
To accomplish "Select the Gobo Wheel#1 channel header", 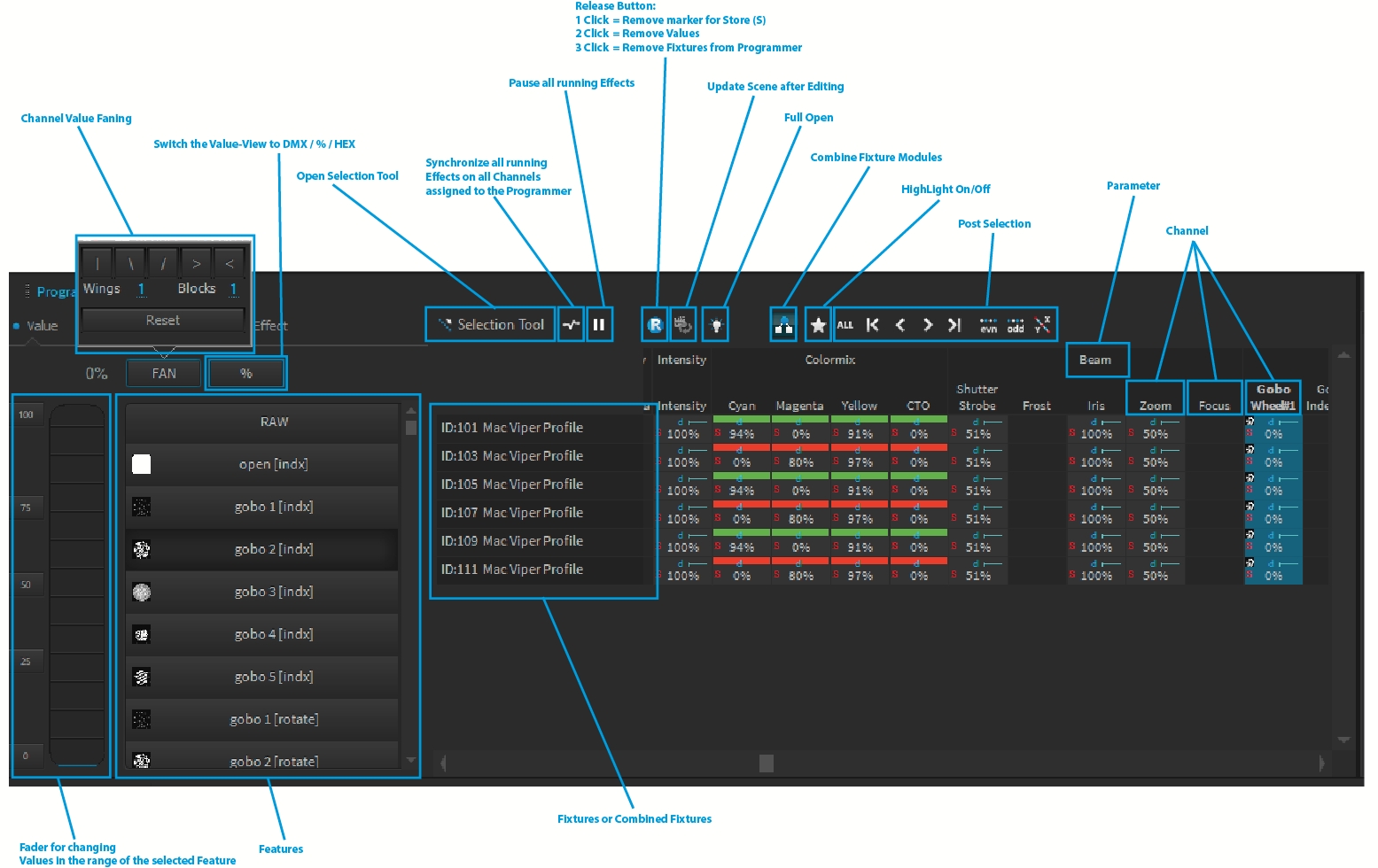I will (1273, 397).
